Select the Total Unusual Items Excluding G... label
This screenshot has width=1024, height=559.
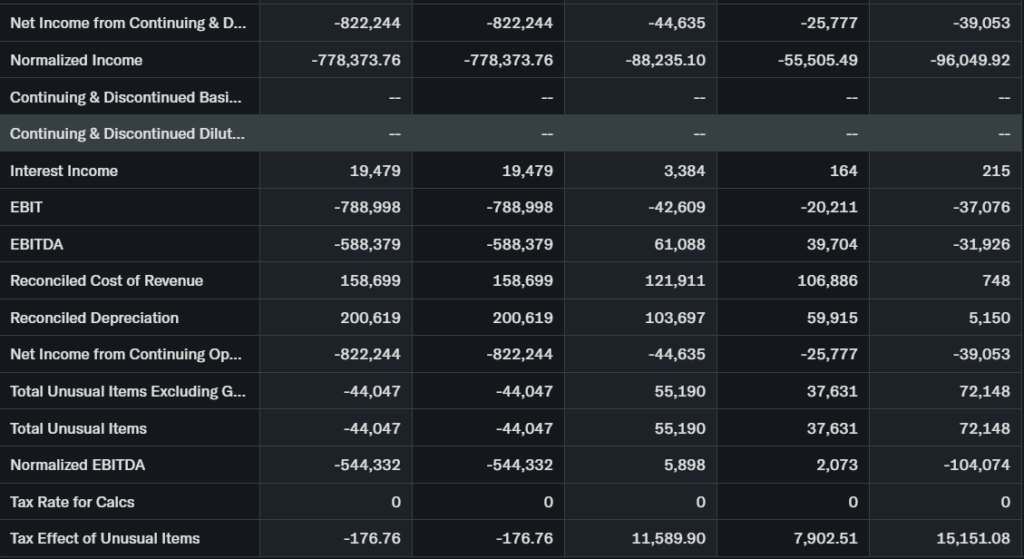click(x=127, y=391)
